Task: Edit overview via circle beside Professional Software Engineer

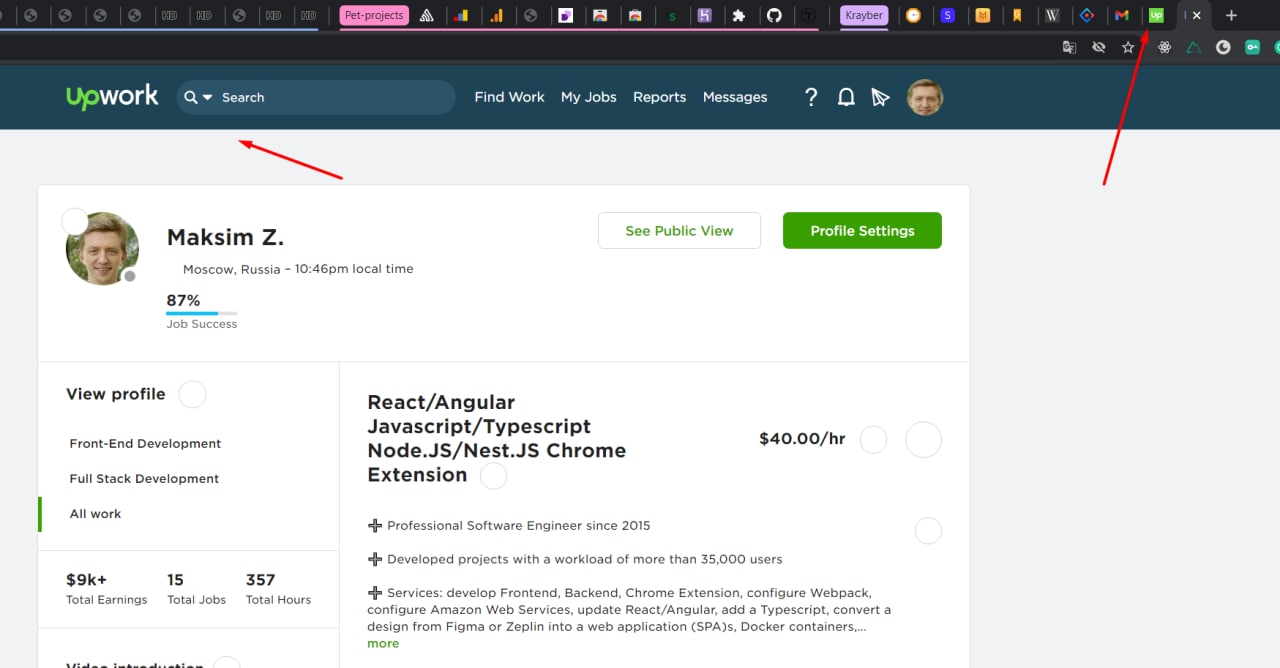Action: click(928, 530)
